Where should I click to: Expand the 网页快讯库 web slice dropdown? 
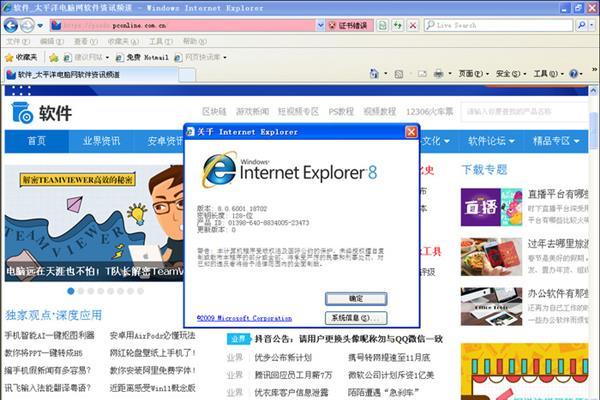click(225, 57)
